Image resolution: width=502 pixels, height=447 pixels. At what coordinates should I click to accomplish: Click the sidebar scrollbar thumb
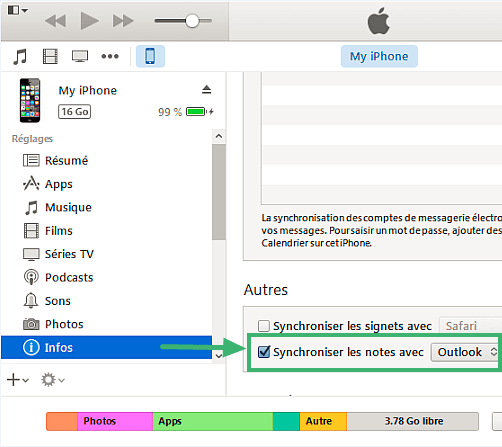[219, 192]
